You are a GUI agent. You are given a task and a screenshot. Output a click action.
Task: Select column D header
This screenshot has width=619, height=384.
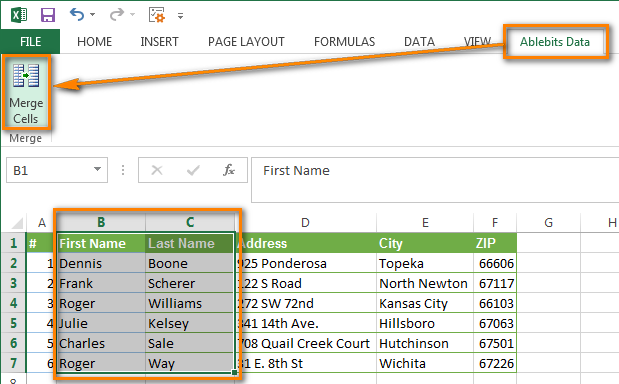coord(305,223)
